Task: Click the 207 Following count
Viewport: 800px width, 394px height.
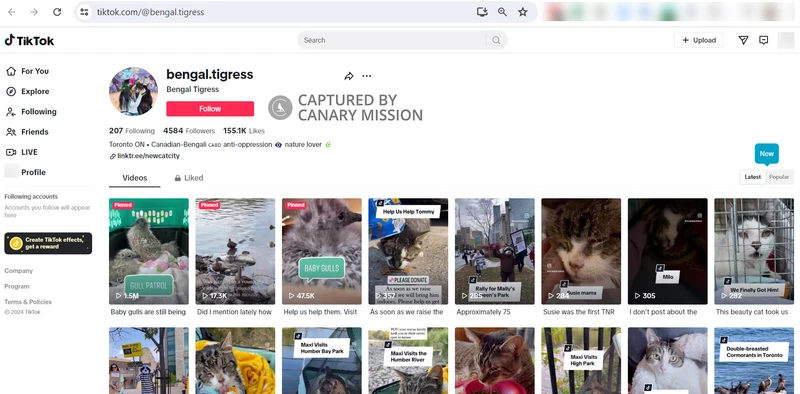Action: (132, 131)
